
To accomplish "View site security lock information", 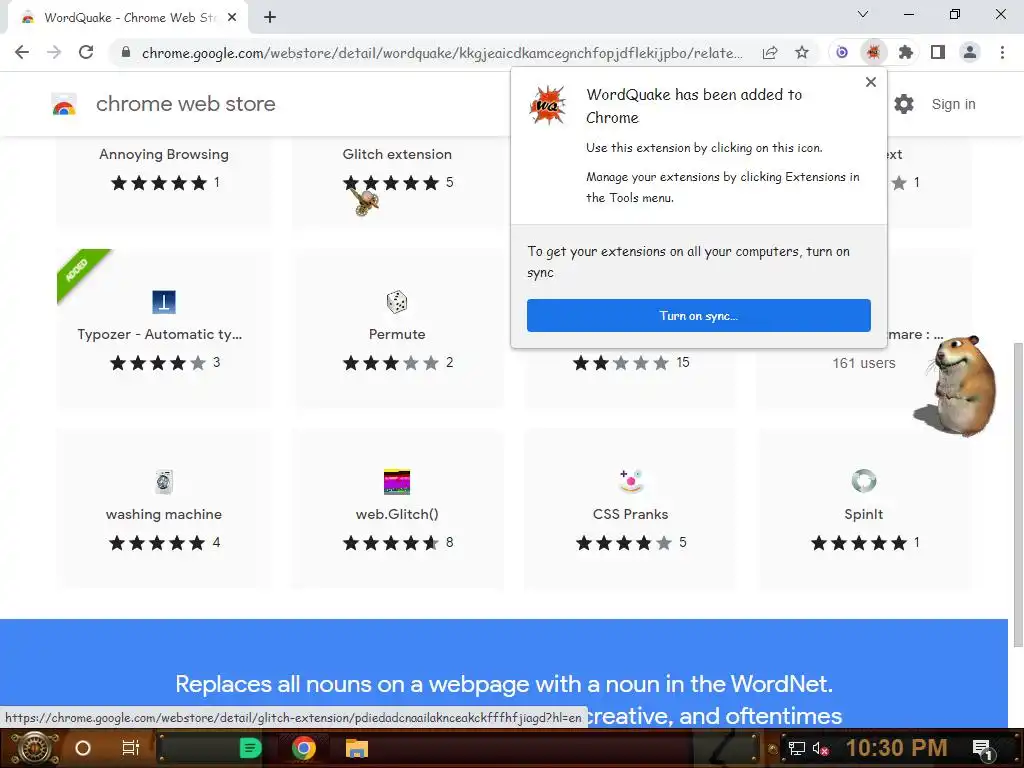I will (x=126, y=52).
